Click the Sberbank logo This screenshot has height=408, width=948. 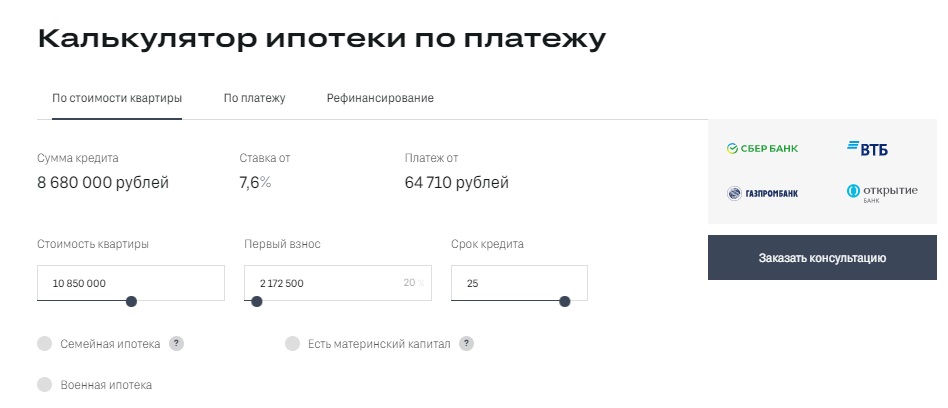point(762,149)
